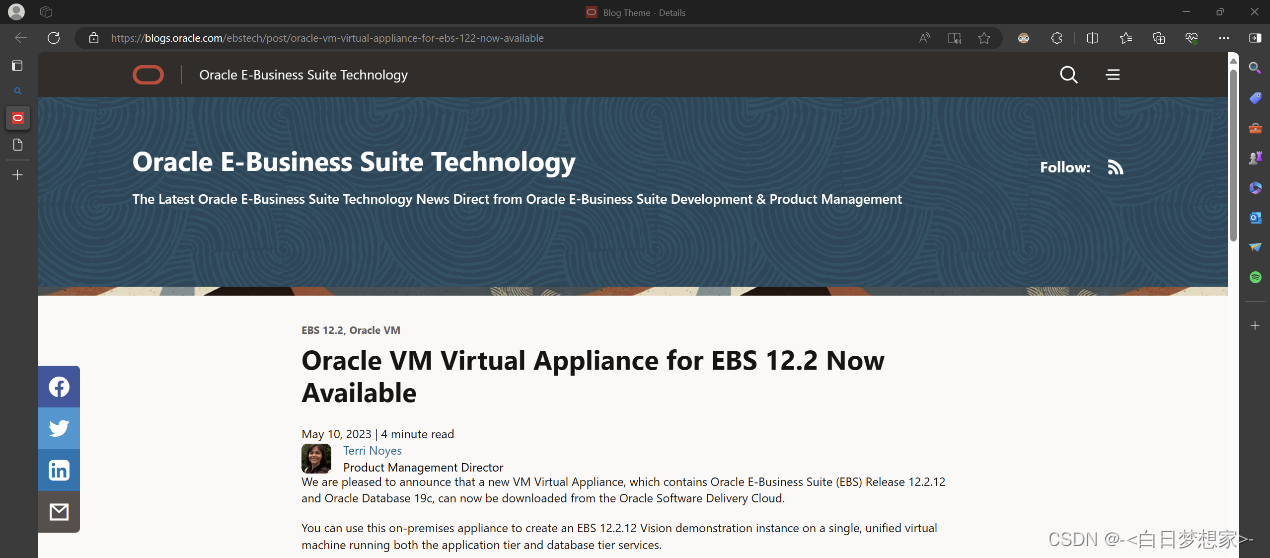The image size is (1270, 558).
Task: Click the page vertical scrollbar thumb
Action: pos(1233,154)
